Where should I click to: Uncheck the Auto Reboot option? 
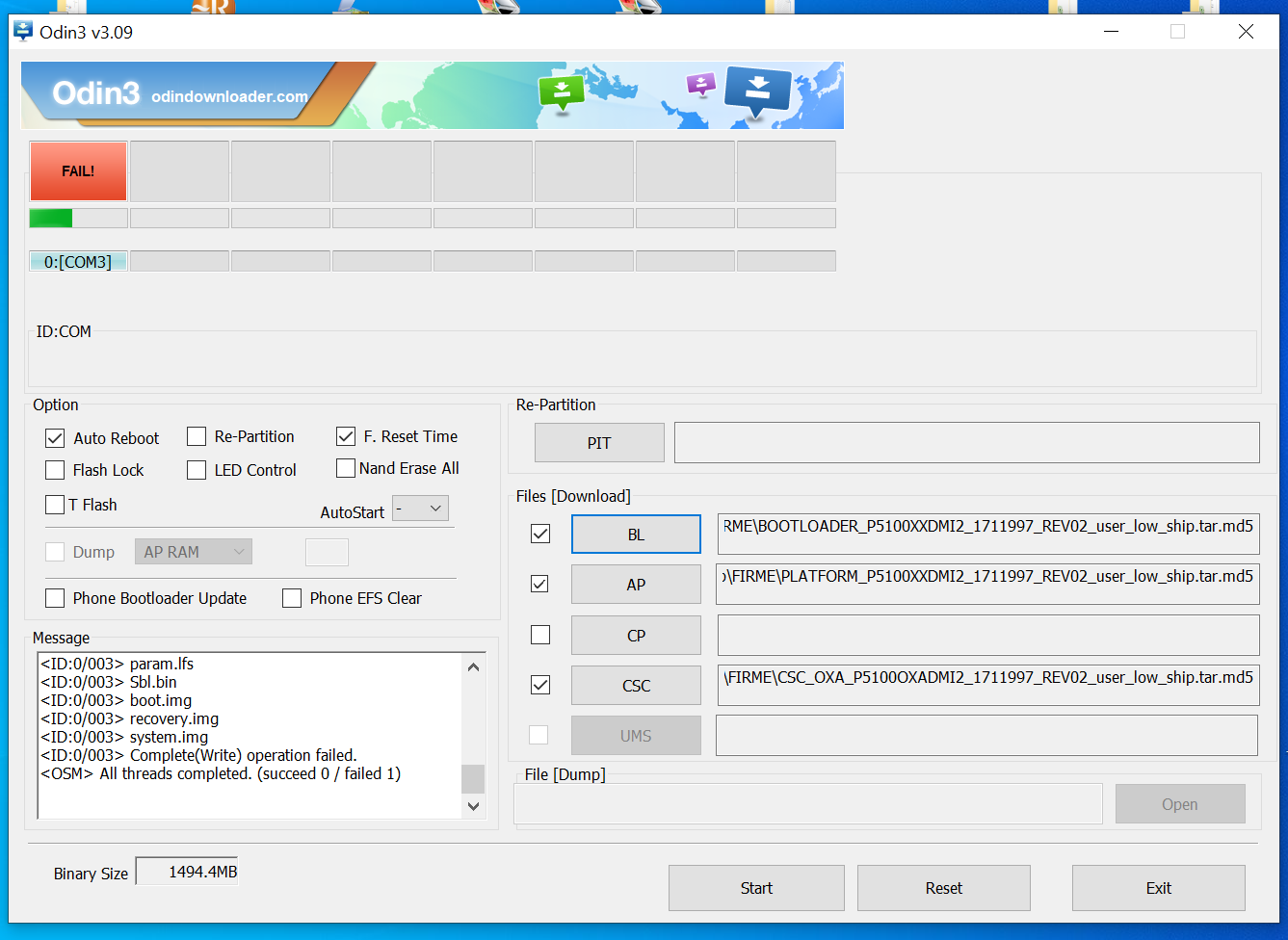pos(55,438)
